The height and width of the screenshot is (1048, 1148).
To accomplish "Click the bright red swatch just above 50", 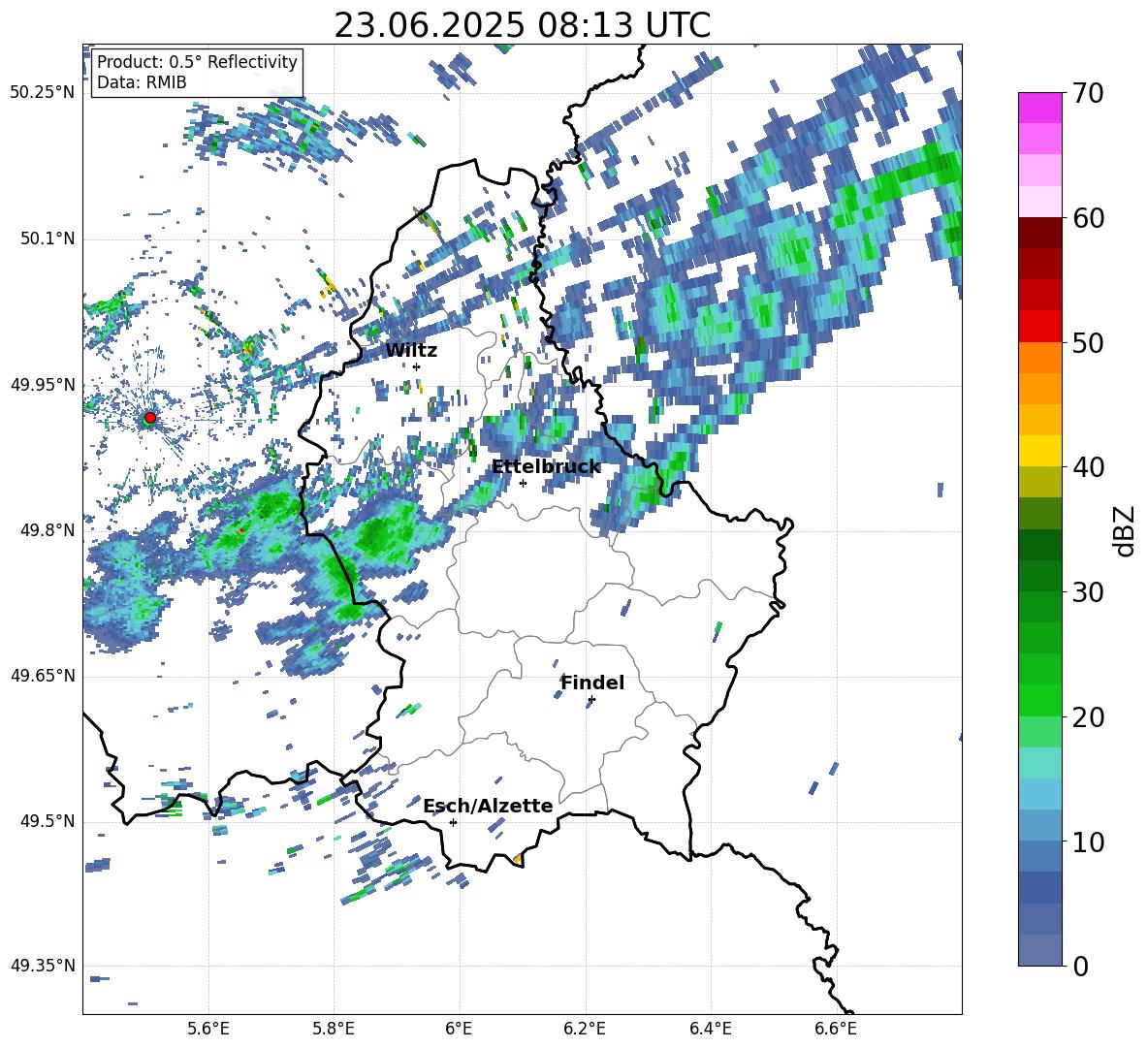I will point(1039,327).
